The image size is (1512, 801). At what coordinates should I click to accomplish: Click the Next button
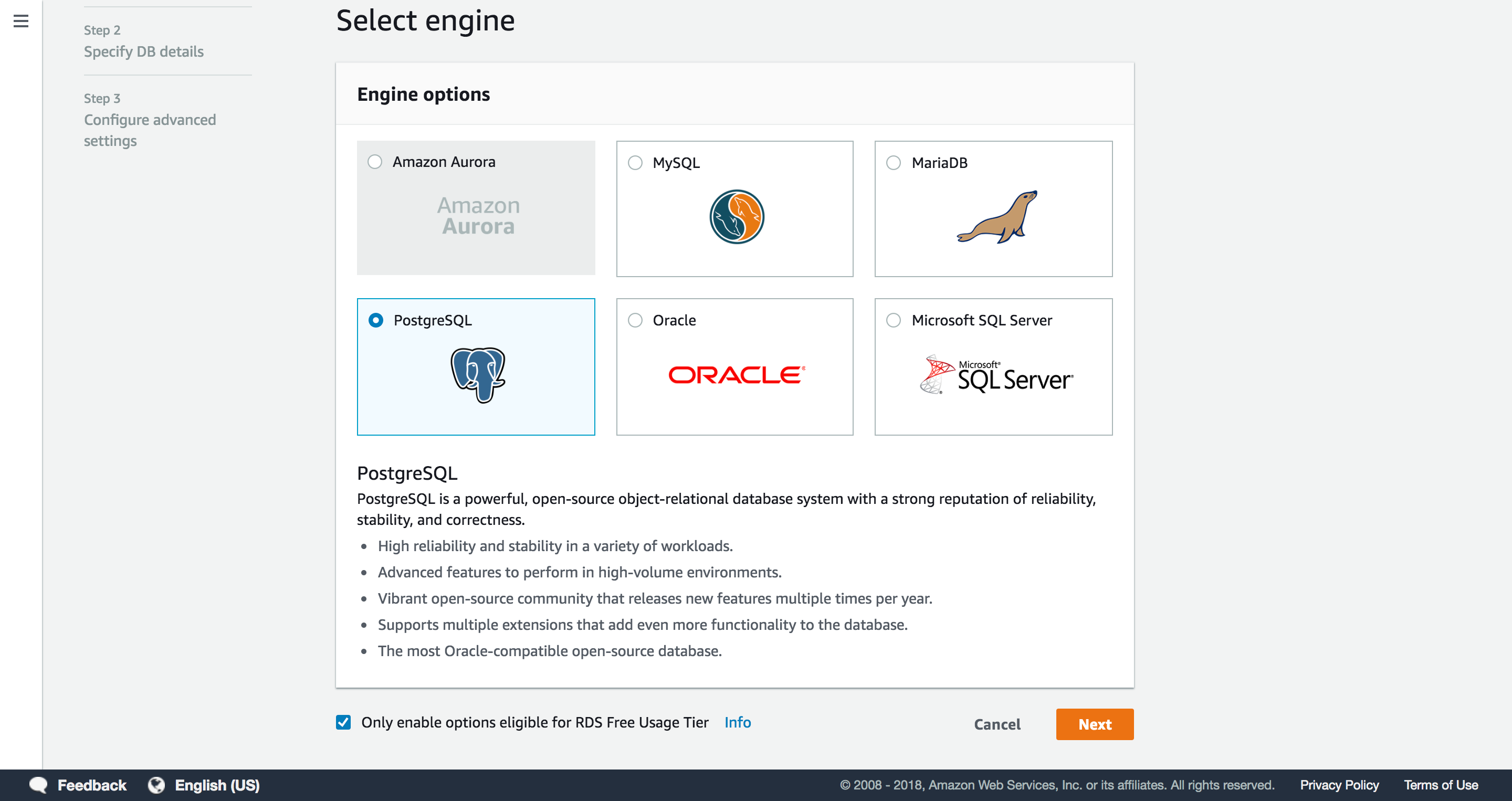(1094, 724)
